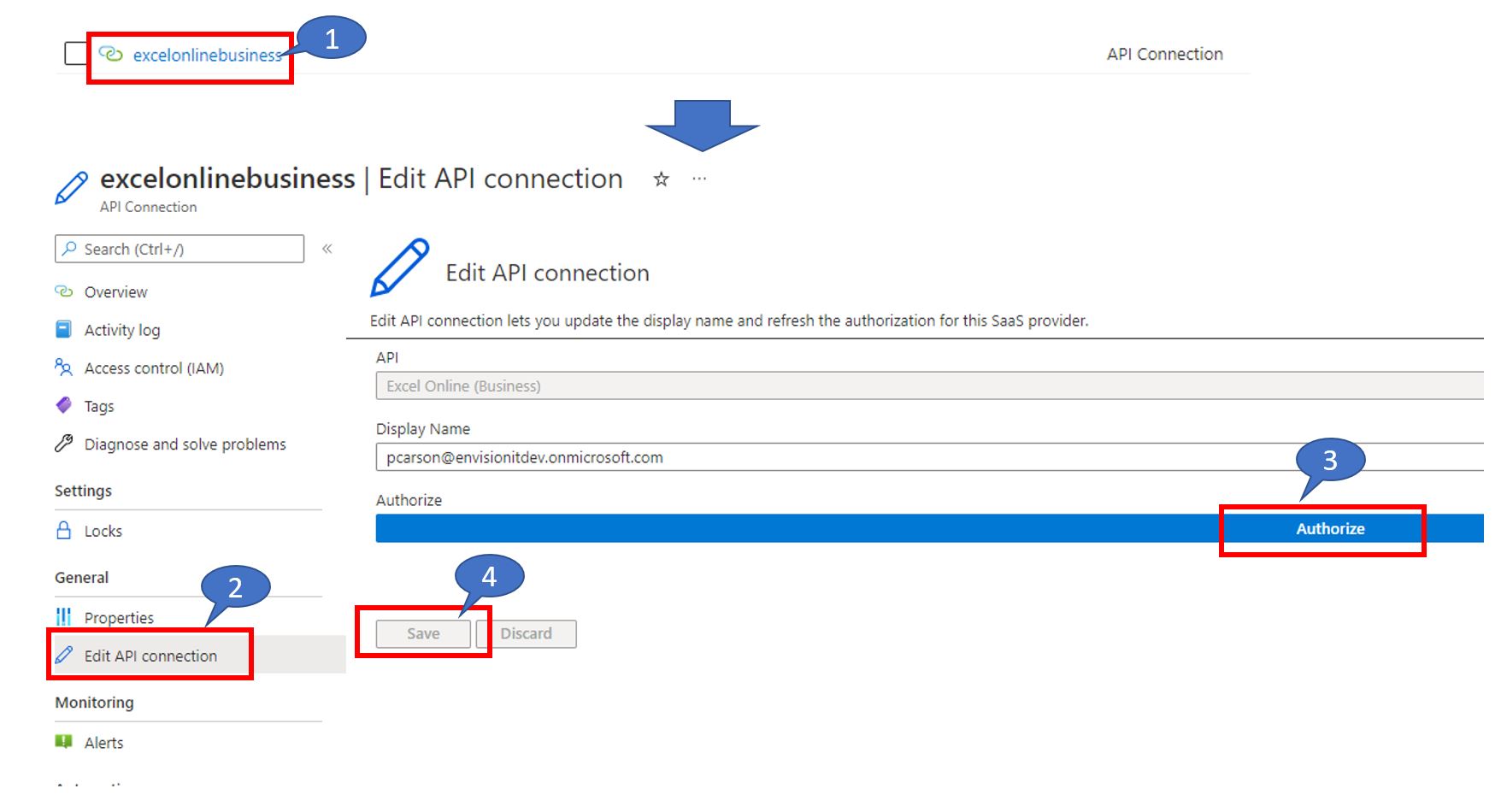Select the Properties item
Image resolution: width=1507 pixels, height=812 pixels.
coord(118,617)
